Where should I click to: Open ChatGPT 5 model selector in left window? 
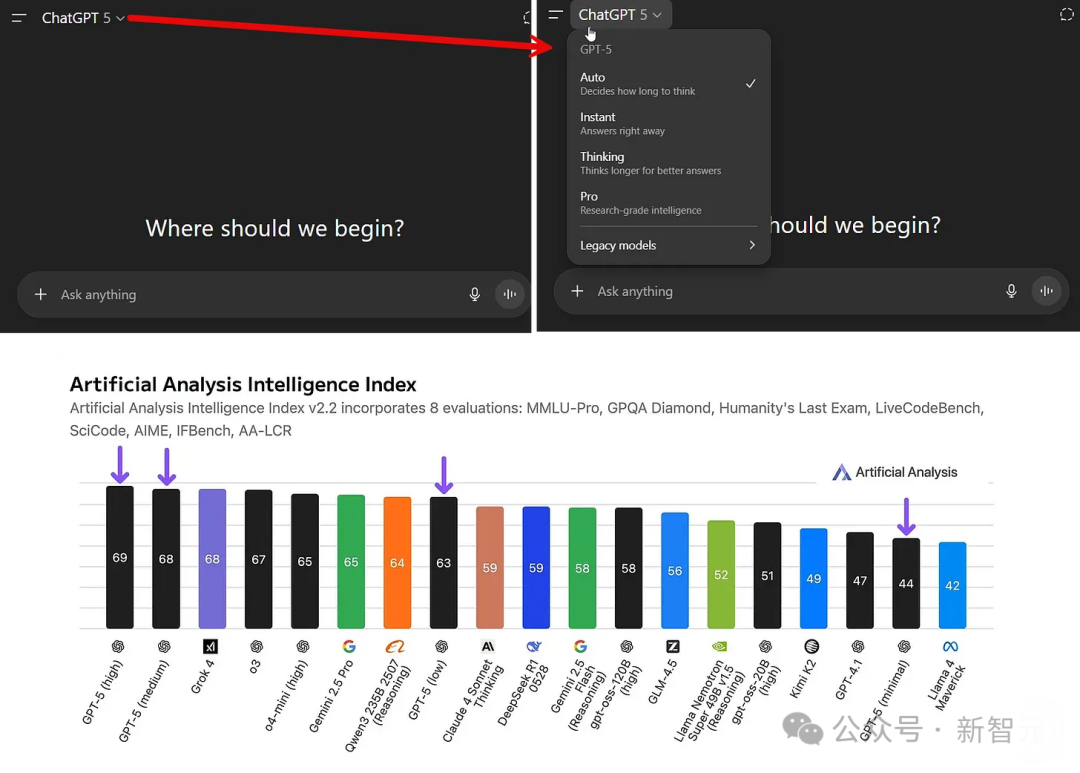(x=83, y=18)
